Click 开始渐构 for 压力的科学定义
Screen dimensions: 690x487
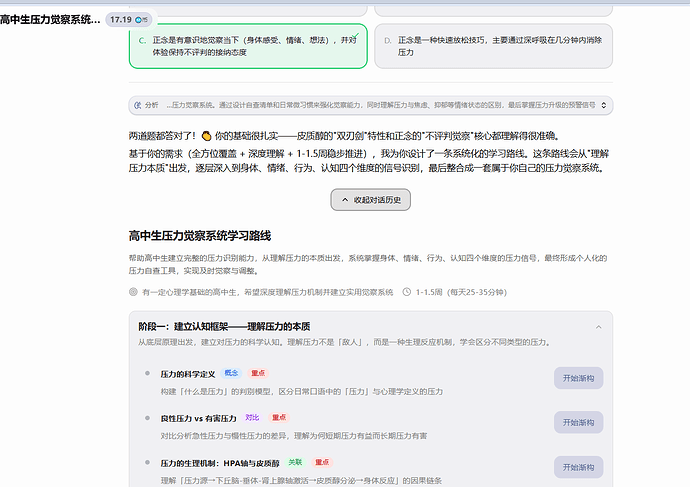[x=578, y=378]
